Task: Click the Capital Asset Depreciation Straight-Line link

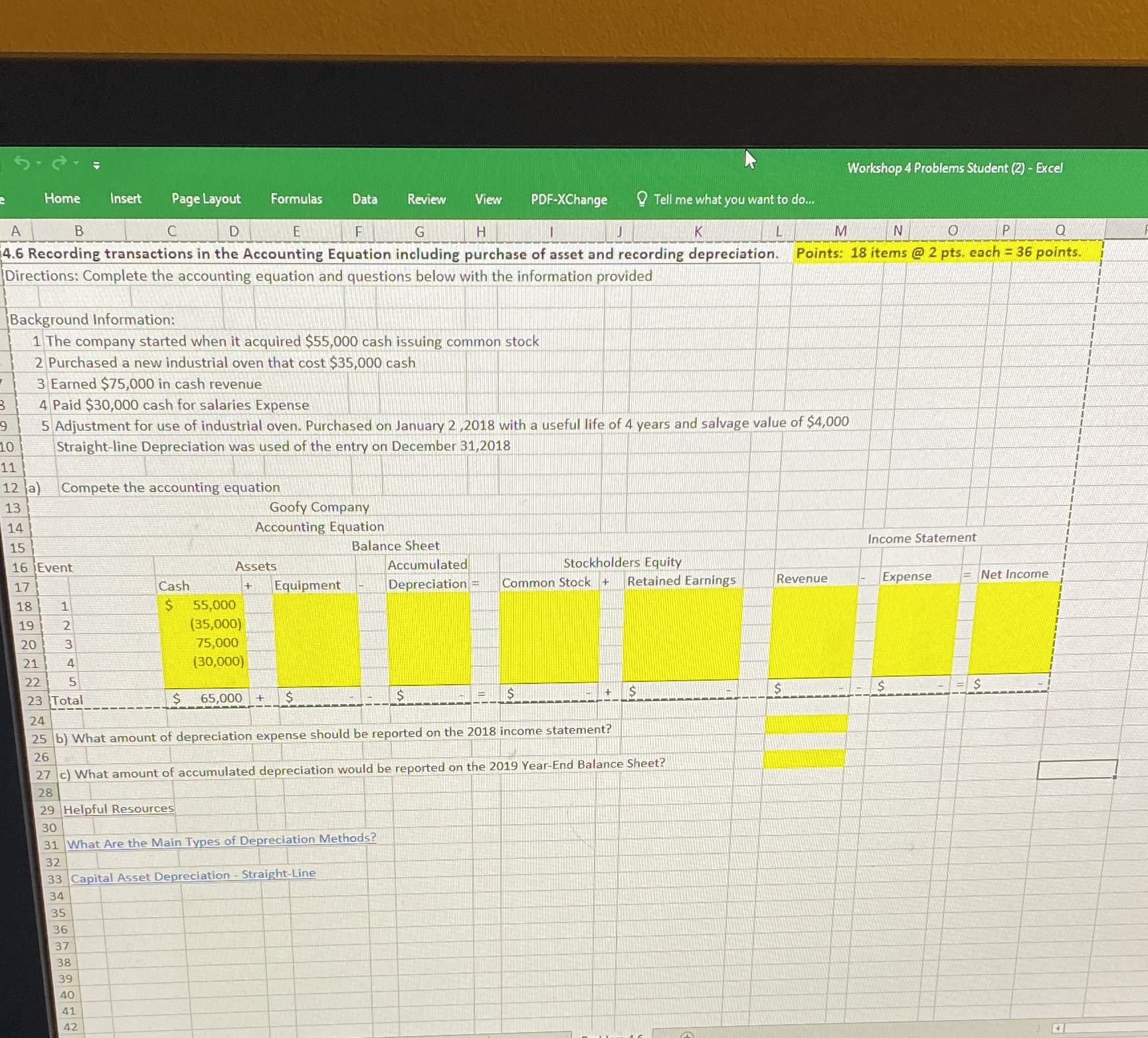Action: [x=193, y=875]
